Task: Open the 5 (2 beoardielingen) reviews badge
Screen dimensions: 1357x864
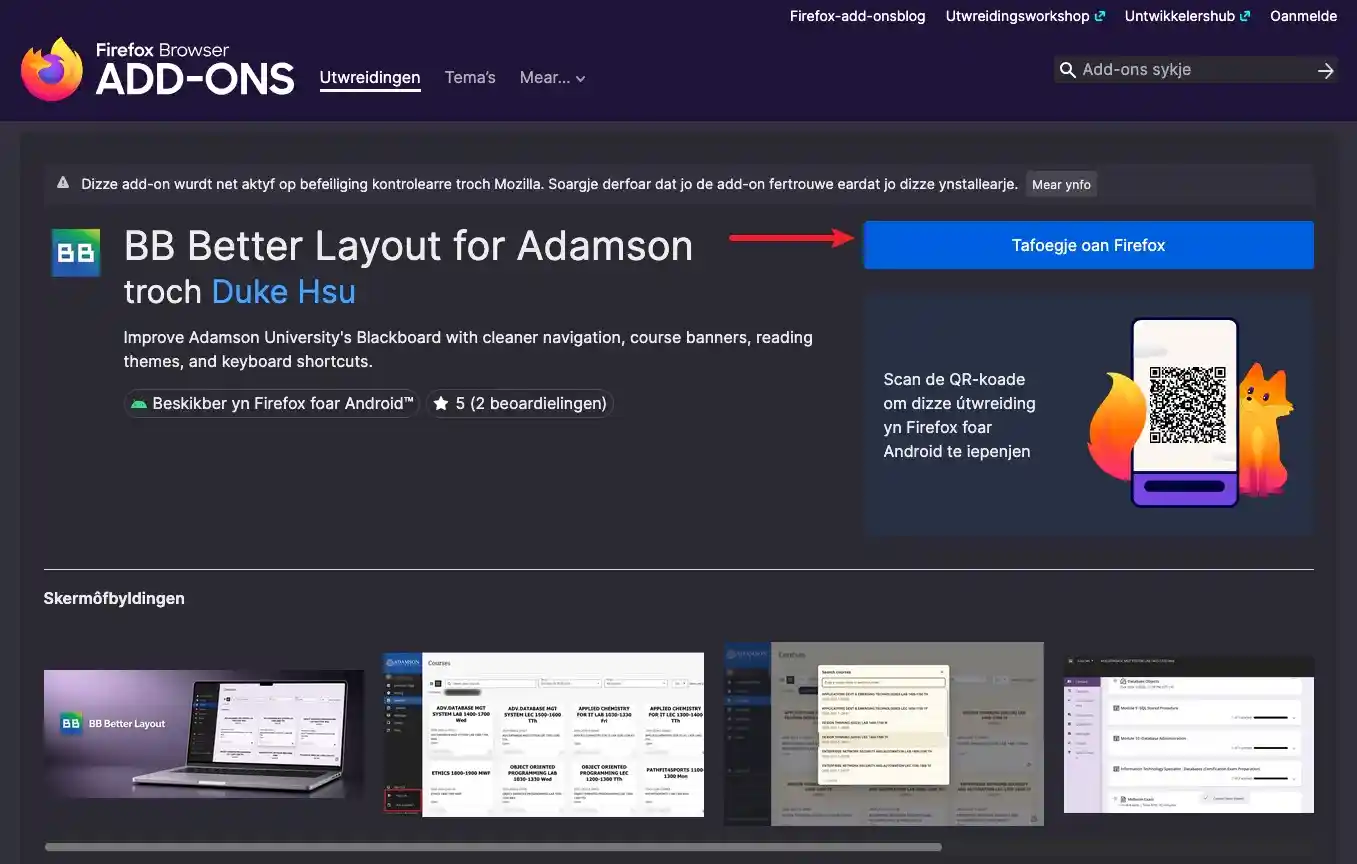Action: 520,404
